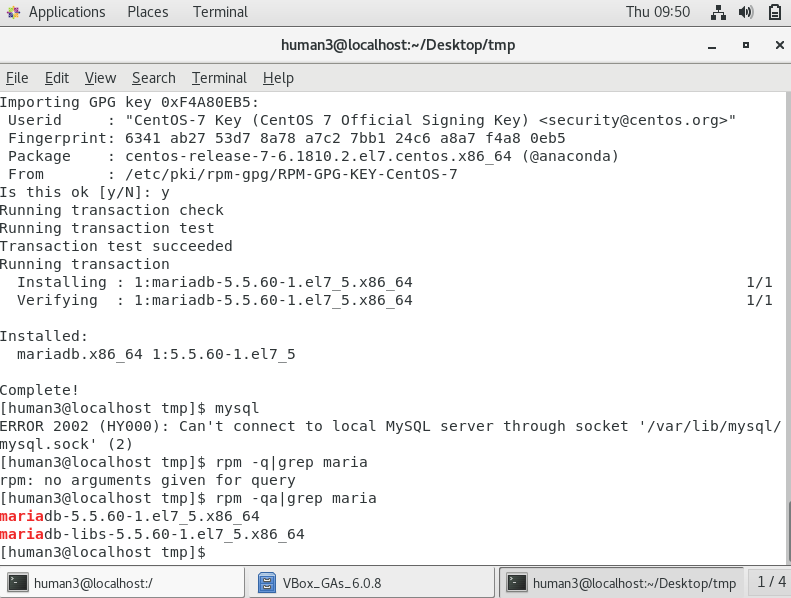Maximize the terminal window
The image size is (791, 598).
(x=746, y=45)
